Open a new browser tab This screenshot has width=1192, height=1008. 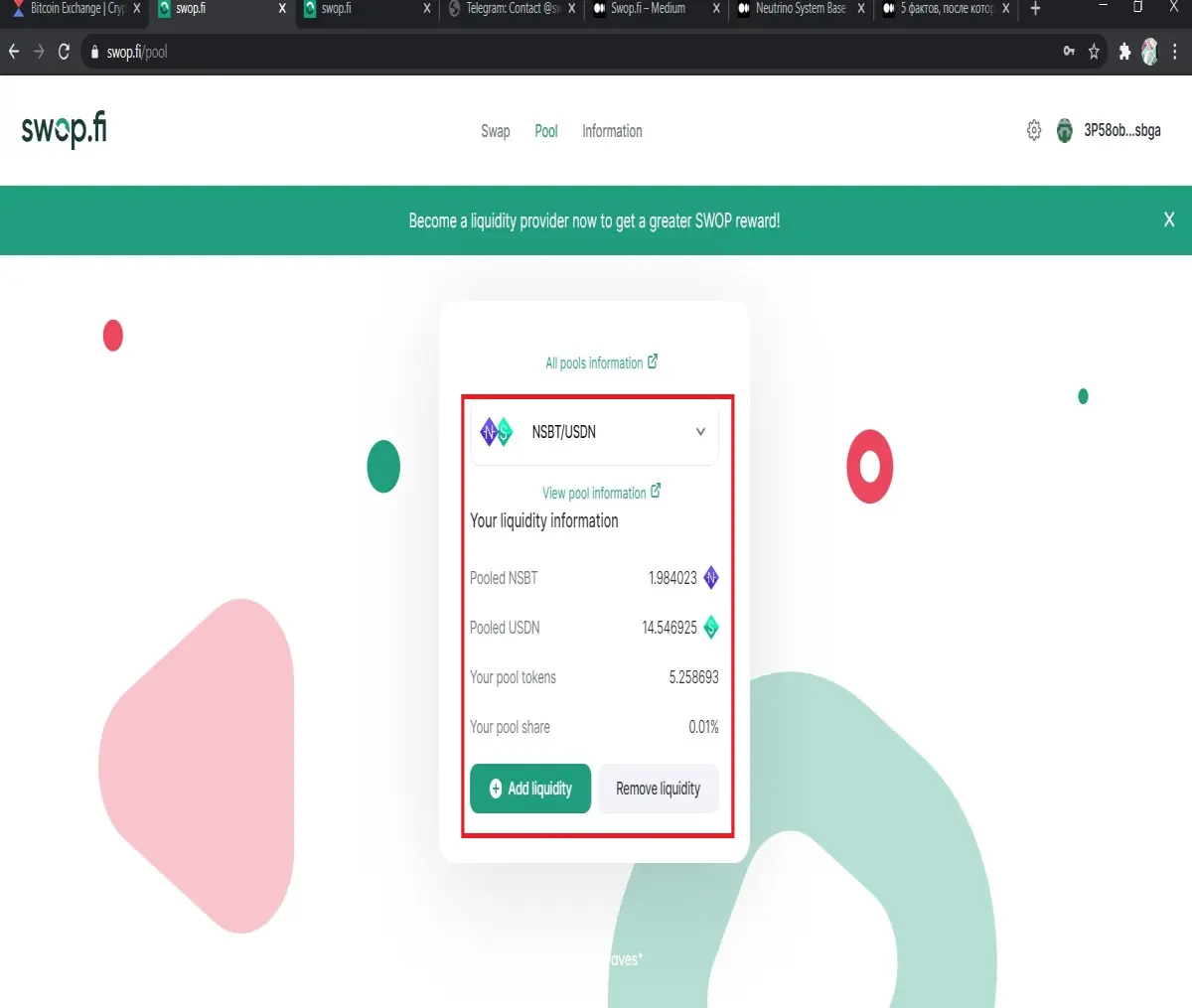[x=1035, y=8]
